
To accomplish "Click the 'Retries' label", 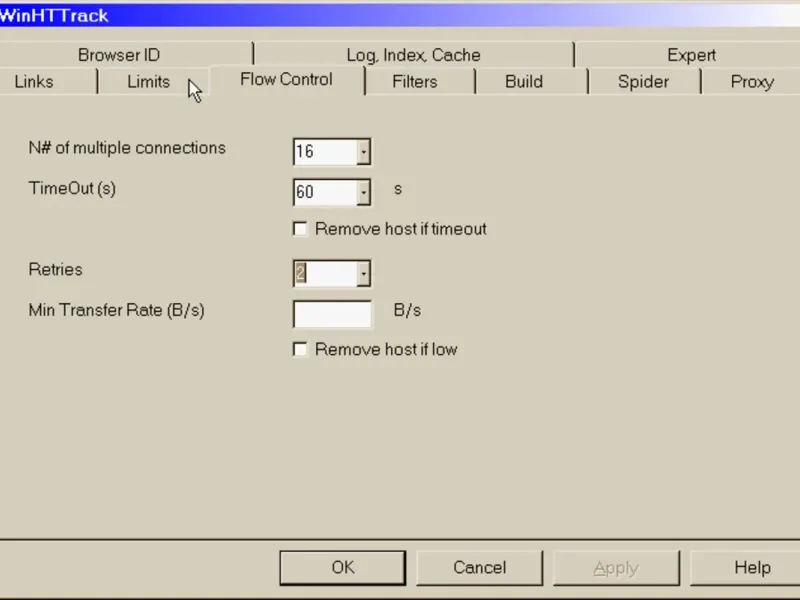I will coord(55,269).
